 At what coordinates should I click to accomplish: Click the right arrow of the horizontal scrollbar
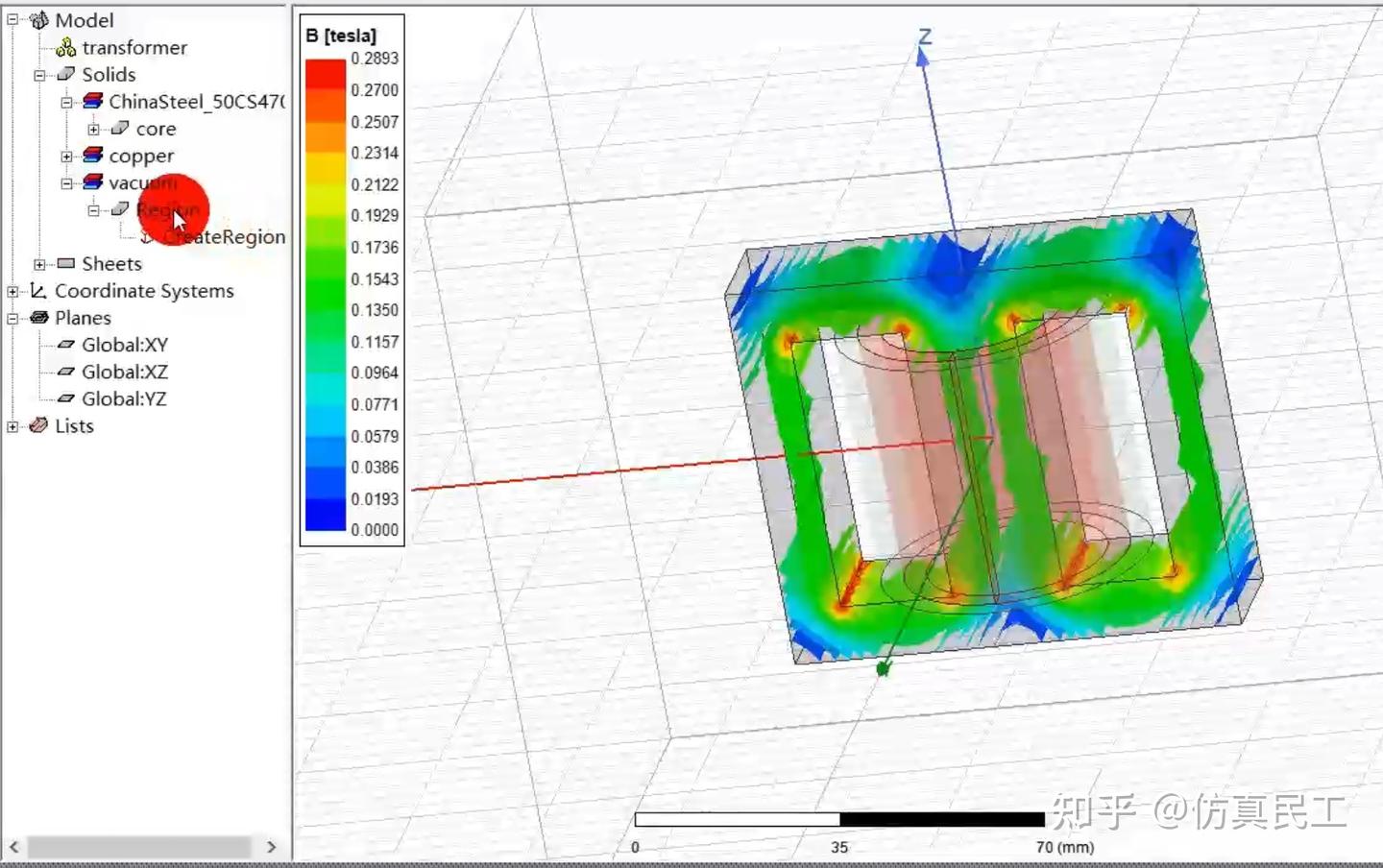pyautogui.click(x=272, y=847)
